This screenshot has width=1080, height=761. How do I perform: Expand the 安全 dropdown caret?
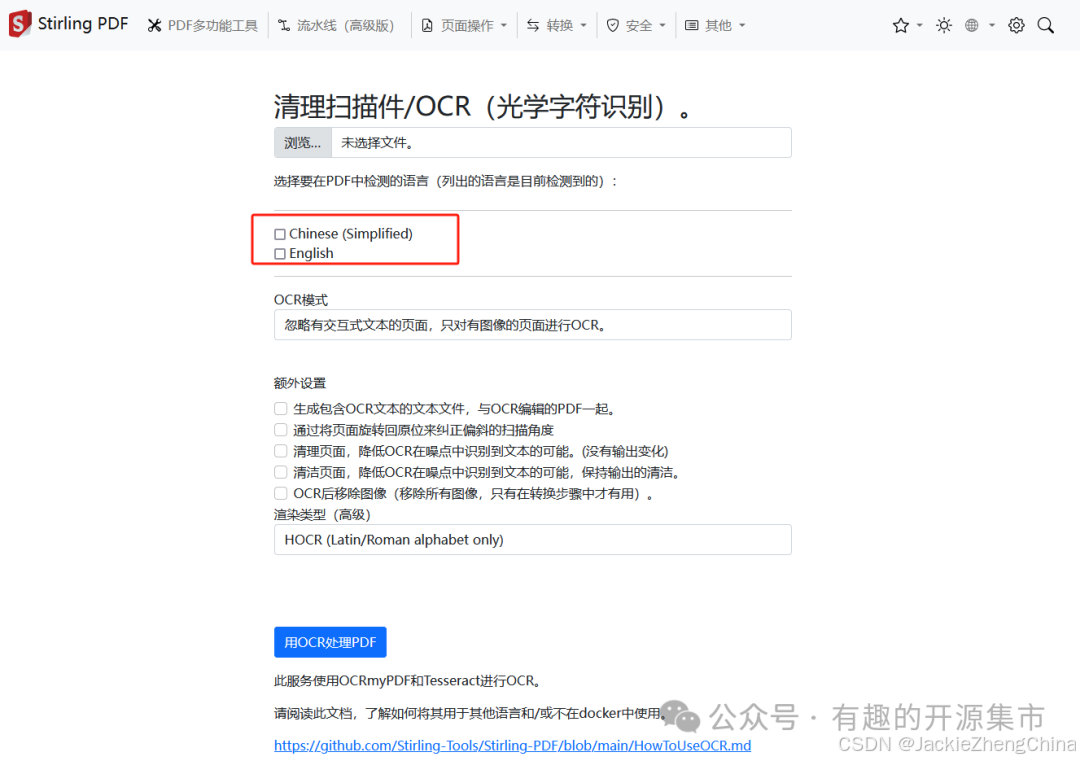(x=663, y=25)
